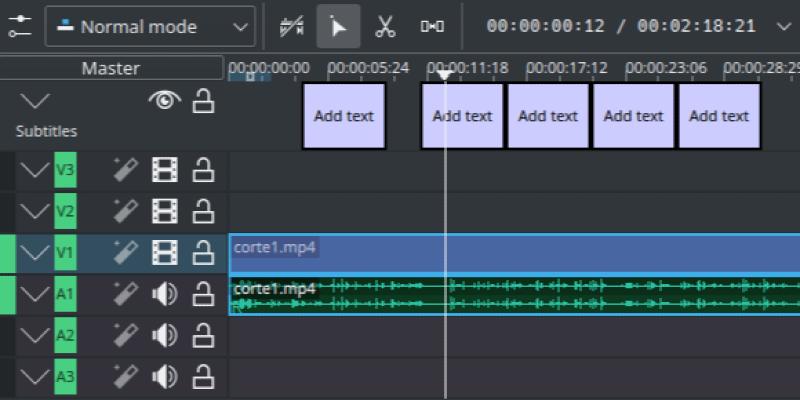Mute audio track A2
The image size is (800, 400).
[165, 336]
